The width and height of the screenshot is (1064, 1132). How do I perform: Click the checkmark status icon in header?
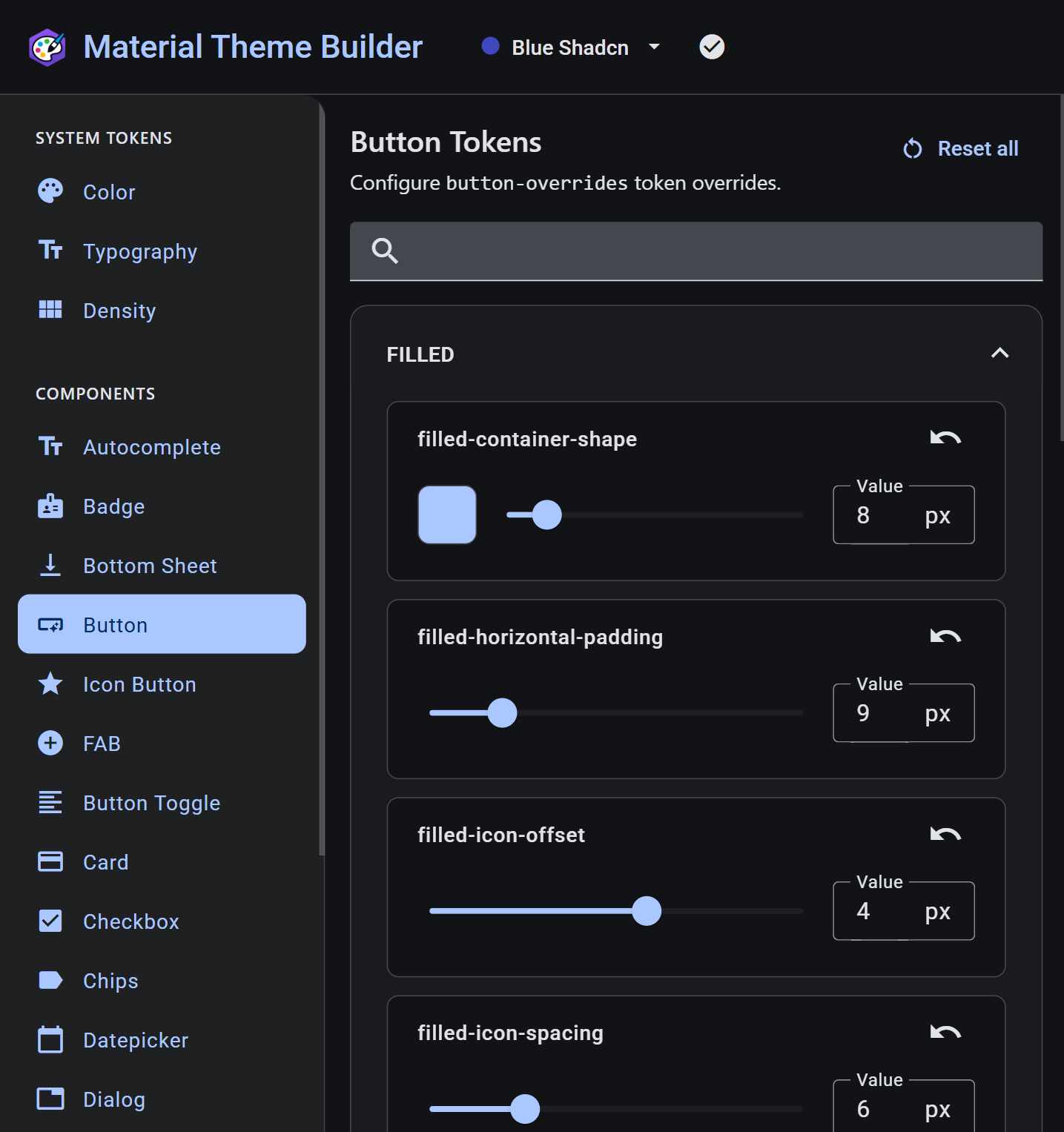point(712,47)
